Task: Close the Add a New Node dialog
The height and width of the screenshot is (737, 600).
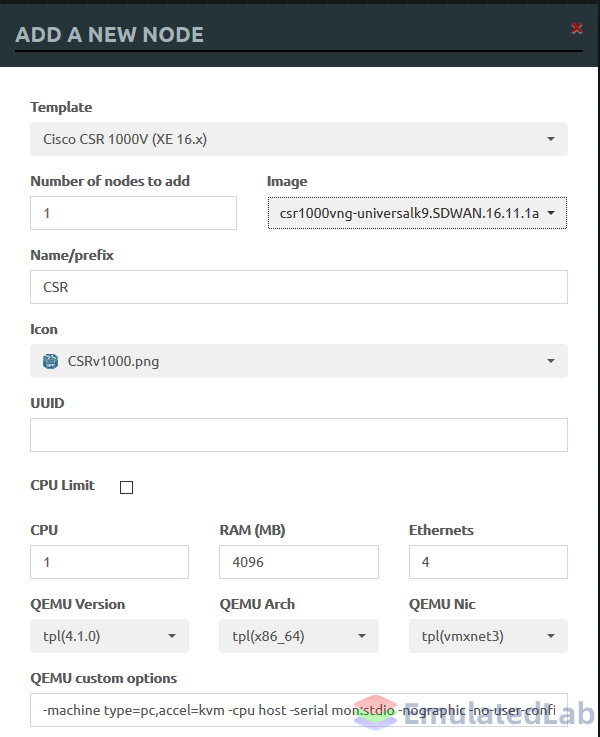Action: 577,28
